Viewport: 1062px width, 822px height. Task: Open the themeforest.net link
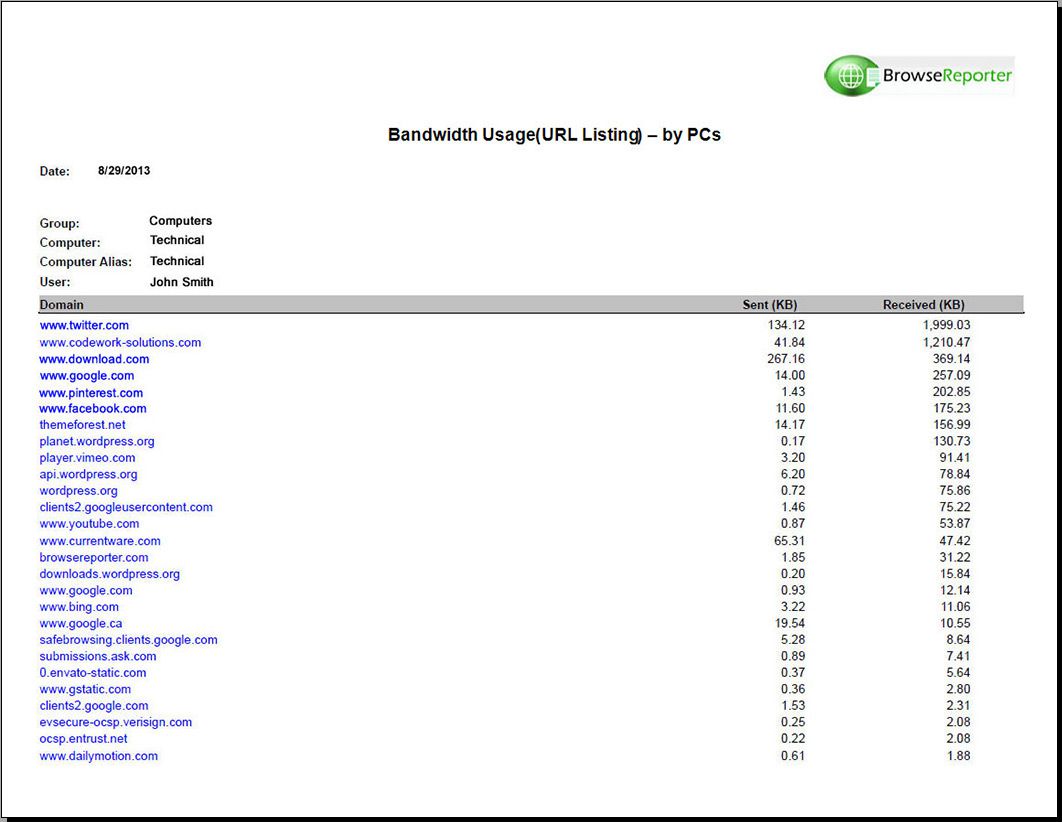point(82,424)
